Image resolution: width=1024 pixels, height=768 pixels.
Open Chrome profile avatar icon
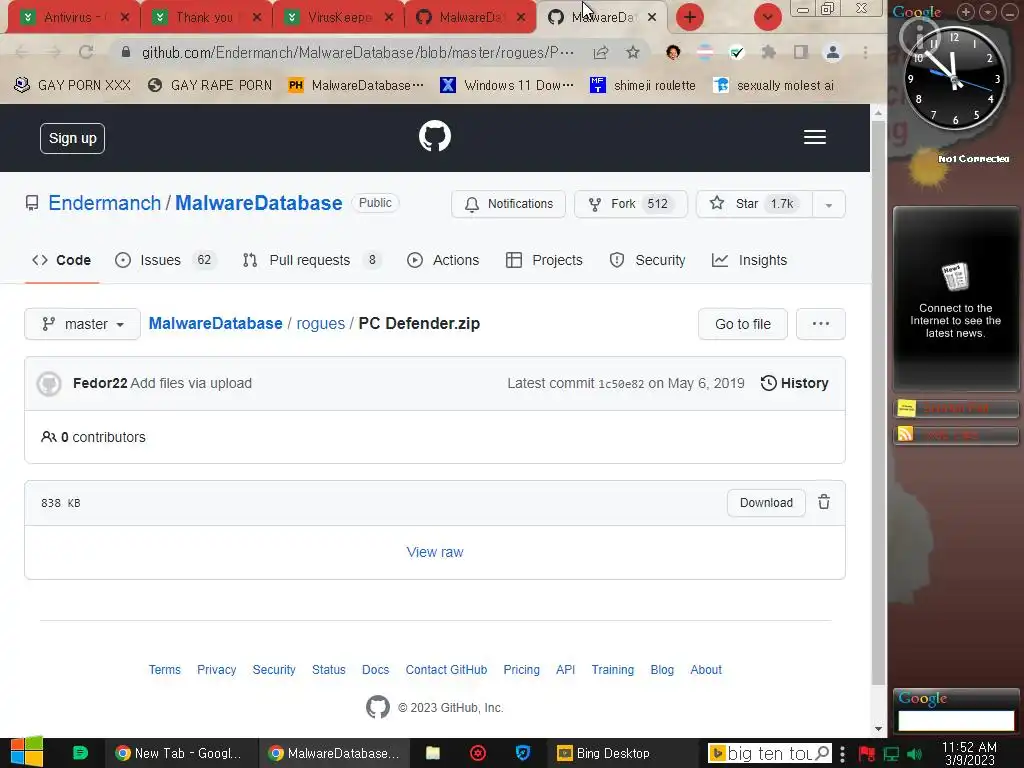click(833, 52)
